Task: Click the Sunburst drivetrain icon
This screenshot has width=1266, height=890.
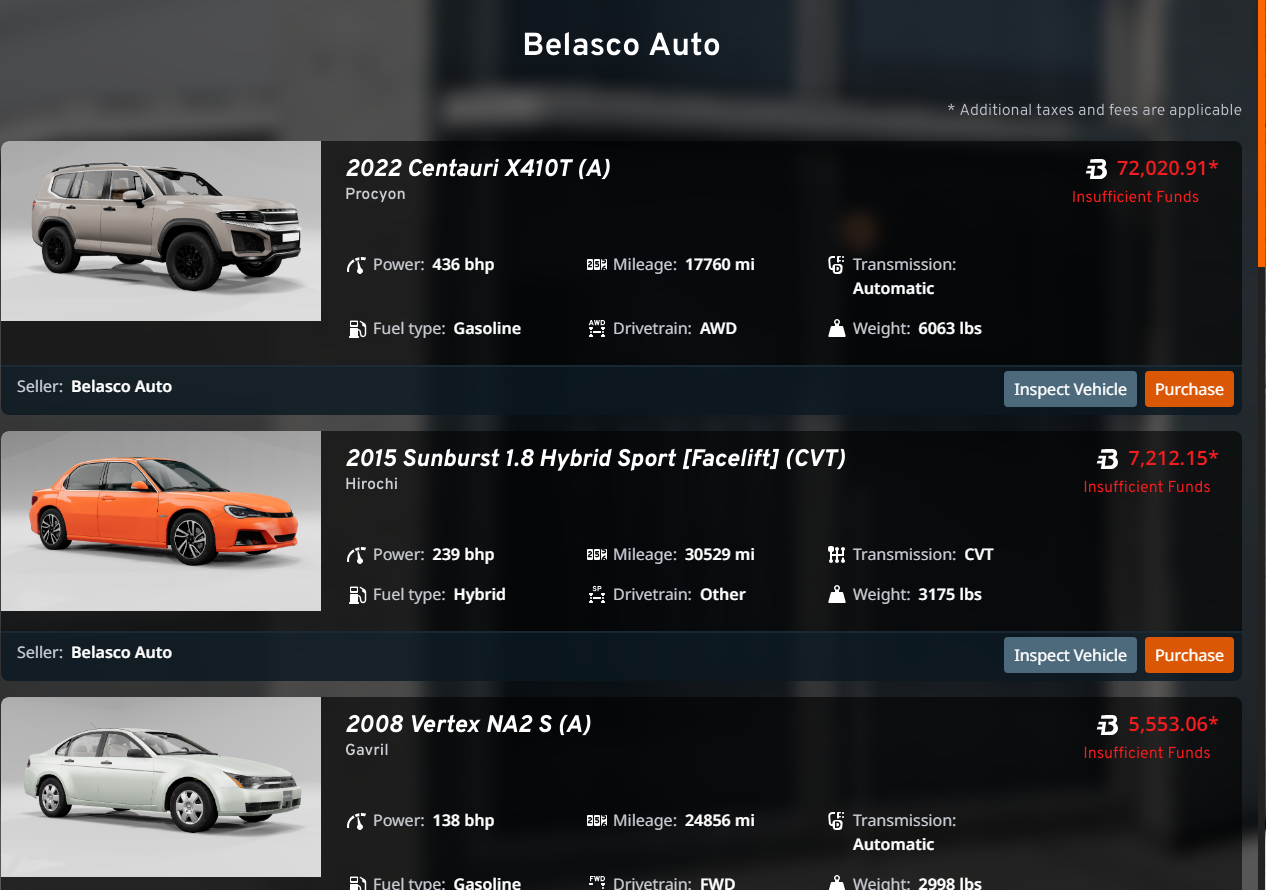Action: click(x=597, y=595)
